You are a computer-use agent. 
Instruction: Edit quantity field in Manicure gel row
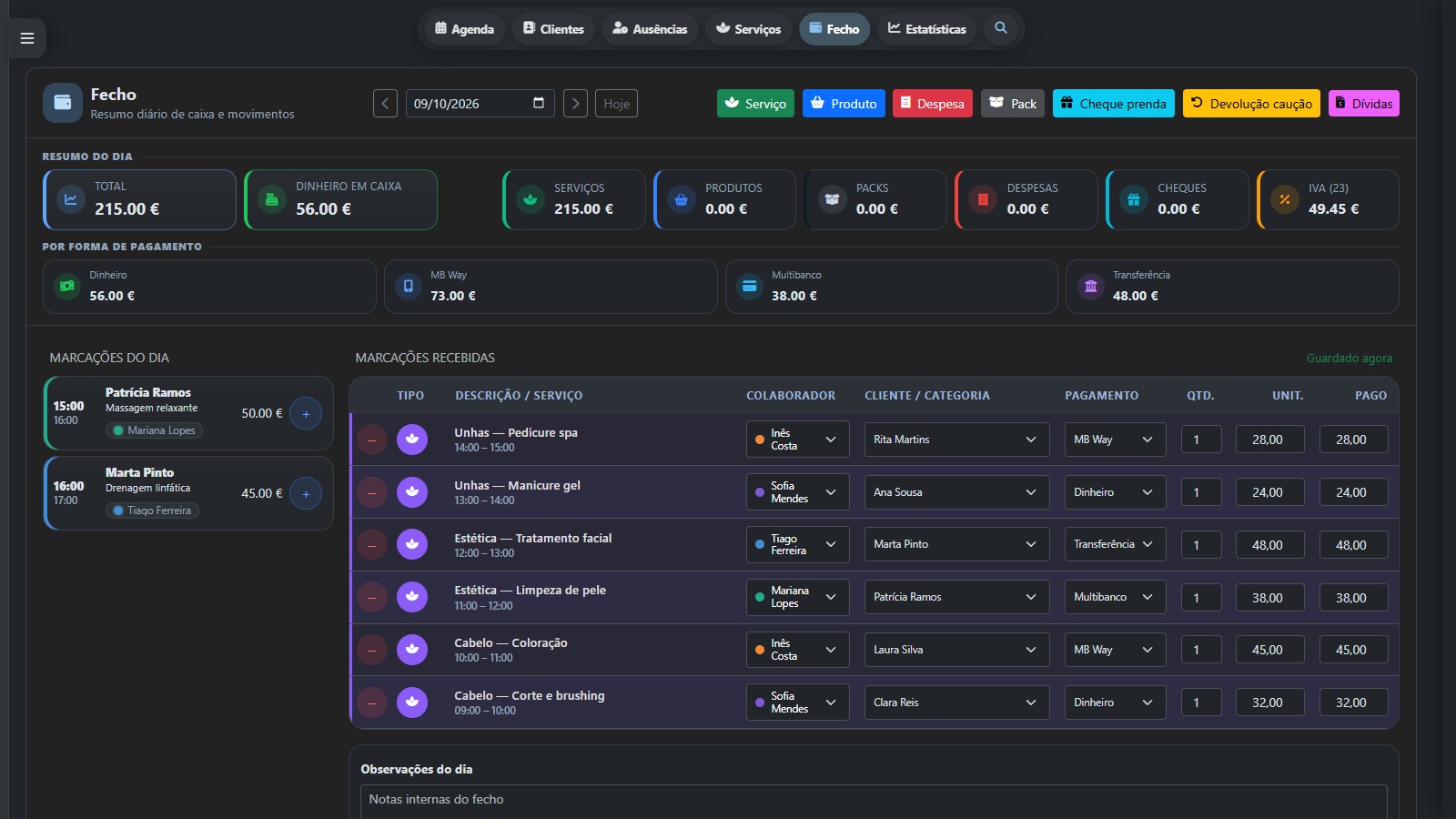1201,492
